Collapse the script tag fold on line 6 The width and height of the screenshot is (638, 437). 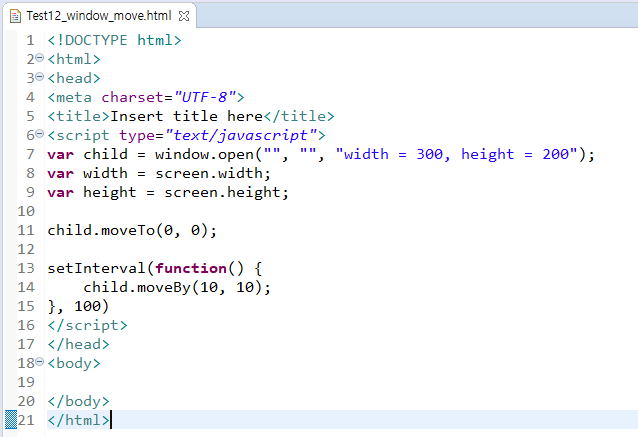coord(39,133)
